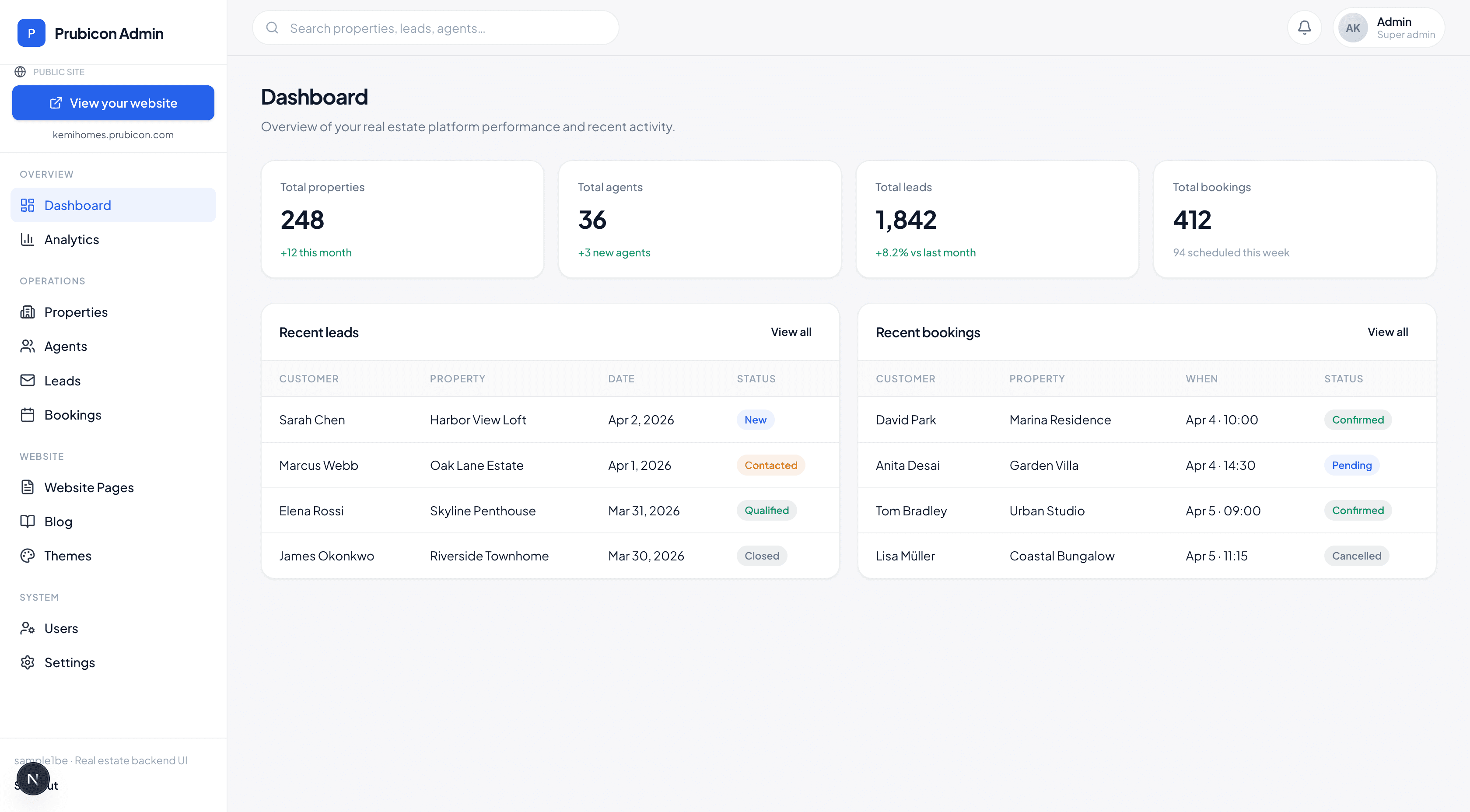
Task: Click the View your website button
Action: (113, 103)
